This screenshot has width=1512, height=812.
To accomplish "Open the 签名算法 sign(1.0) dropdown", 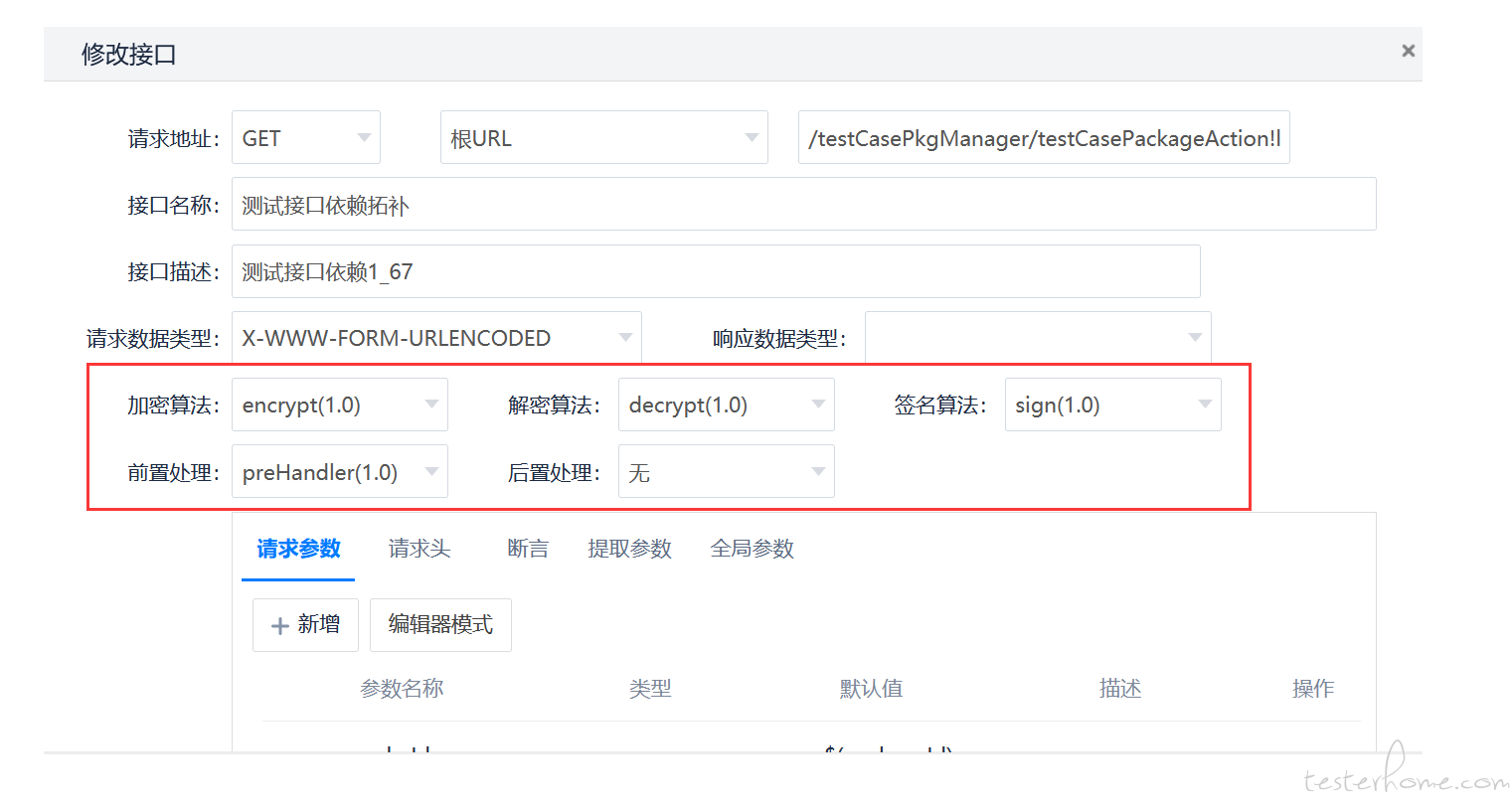I will (1112, 405).
